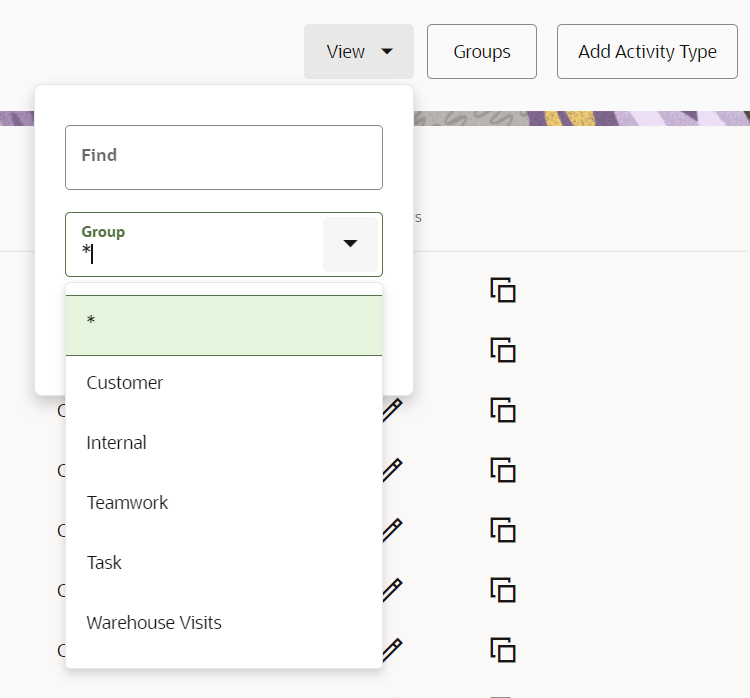Click the second duplicate icon from top

tap(503, 351)
